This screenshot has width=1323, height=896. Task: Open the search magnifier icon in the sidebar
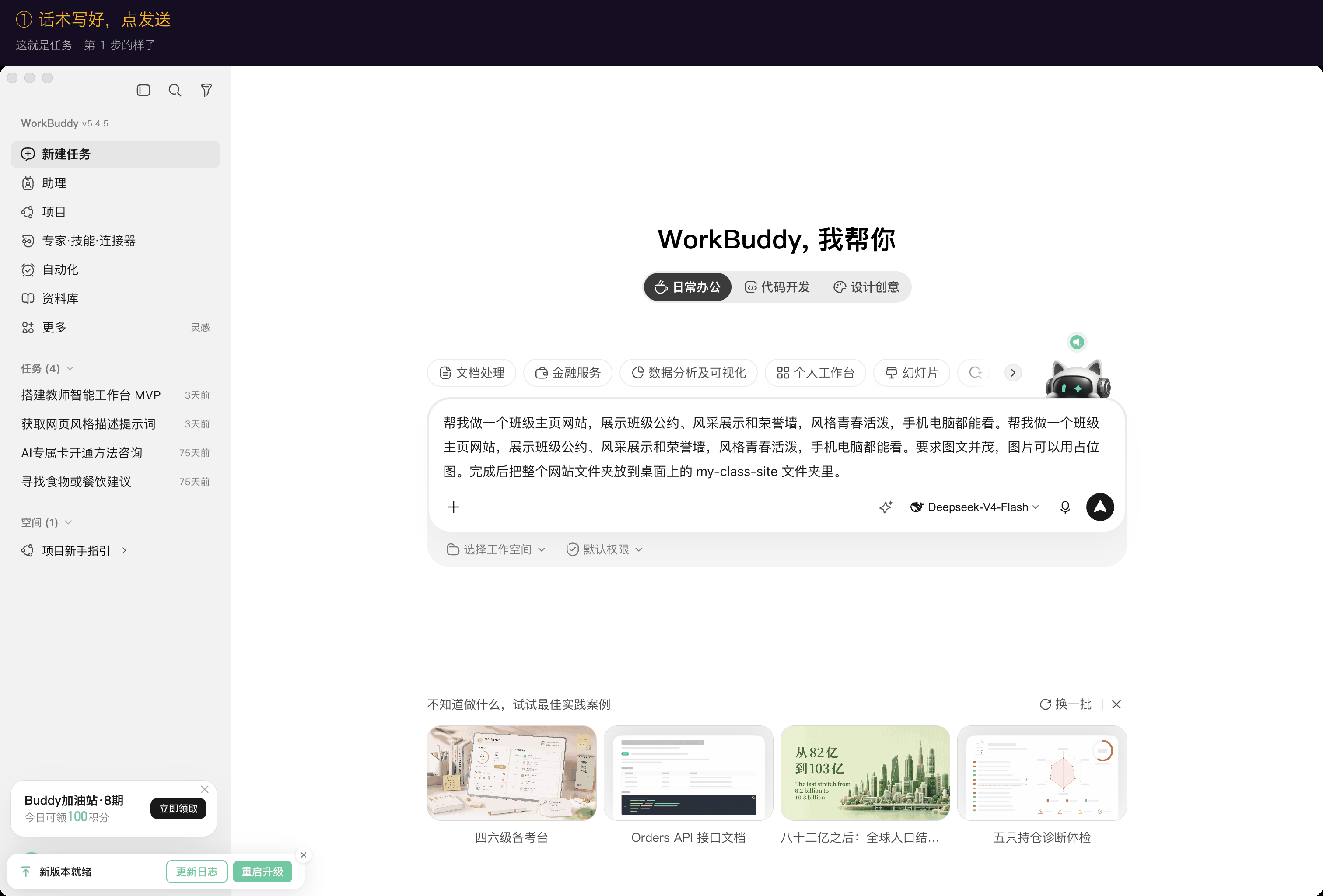pos(175,90)
